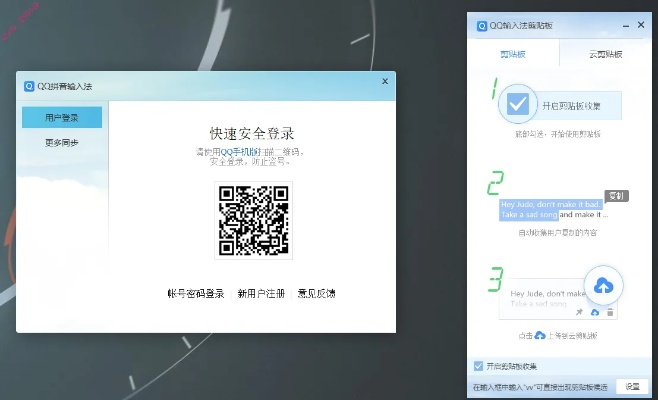The image size is (658, 400).
Task: Switch to the 云剪贴板 tab
Action: click(x=605, y=54)
